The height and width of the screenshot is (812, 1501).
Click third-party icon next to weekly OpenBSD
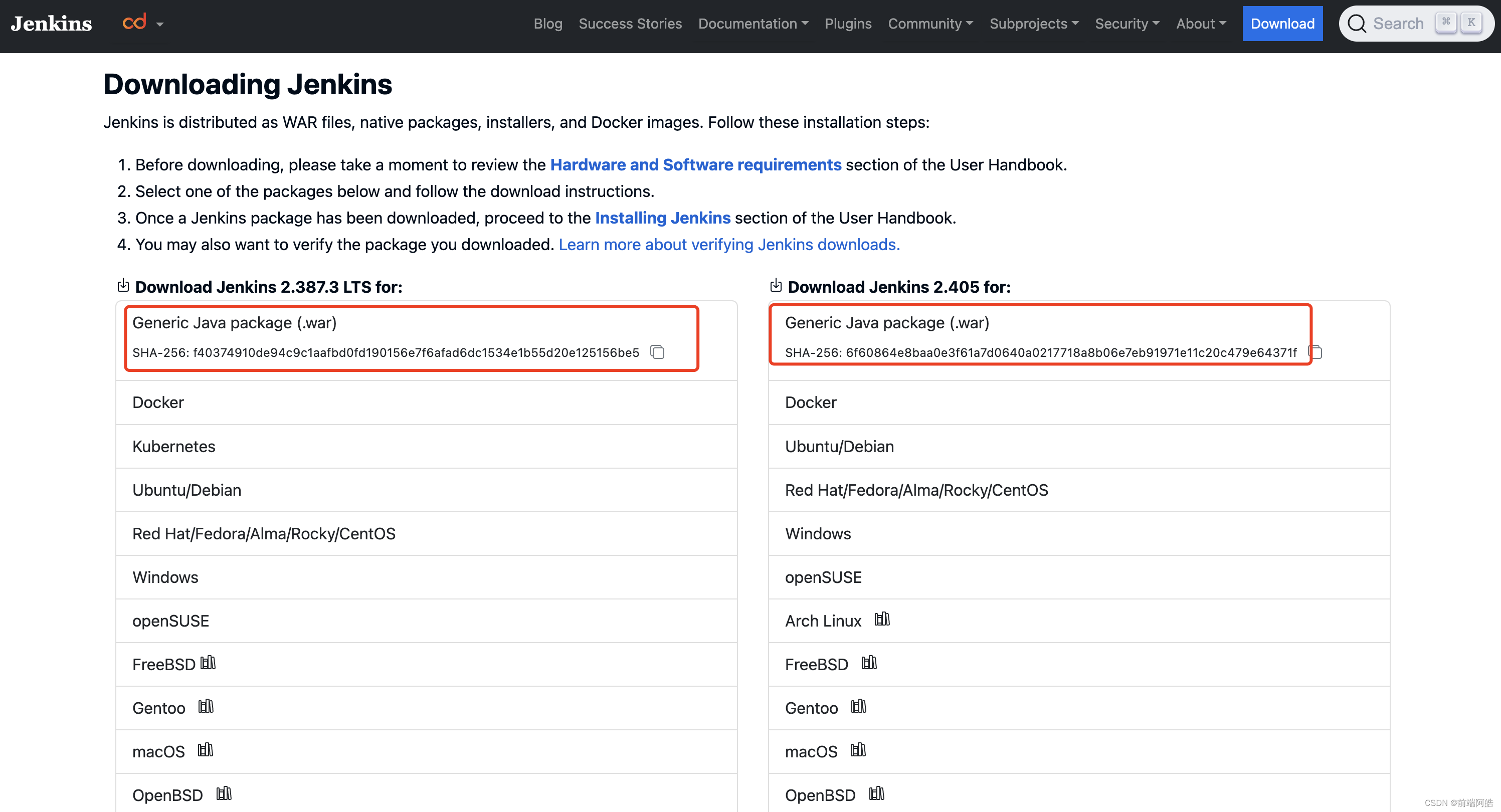(x=877, y=794)
